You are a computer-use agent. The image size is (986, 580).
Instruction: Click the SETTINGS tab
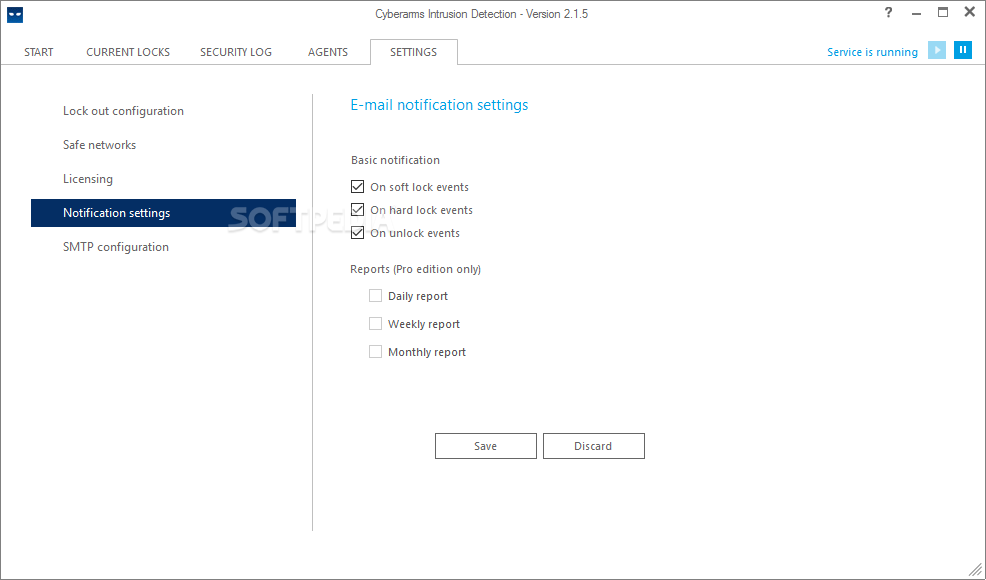coord(414,52)
